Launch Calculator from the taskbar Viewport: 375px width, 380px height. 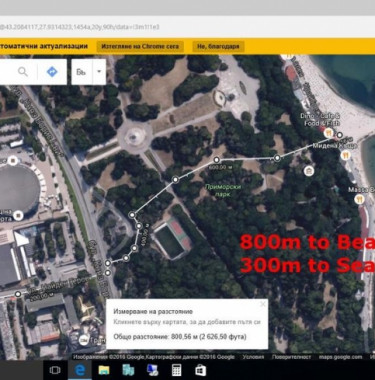click(176, 370)
